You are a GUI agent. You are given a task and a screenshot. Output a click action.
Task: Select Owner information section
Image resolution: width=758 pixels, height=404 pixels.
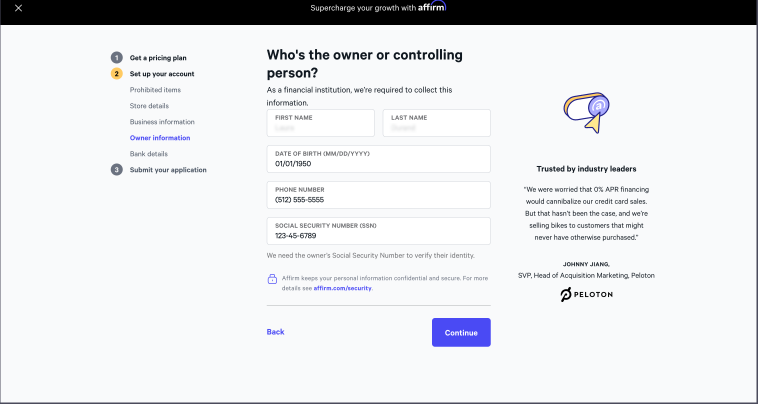coord(160,138)
